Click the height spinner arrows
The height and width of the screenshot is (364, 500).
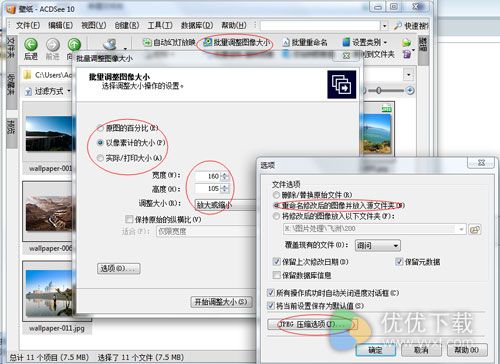pyautogui.click(x=225, y=189)
